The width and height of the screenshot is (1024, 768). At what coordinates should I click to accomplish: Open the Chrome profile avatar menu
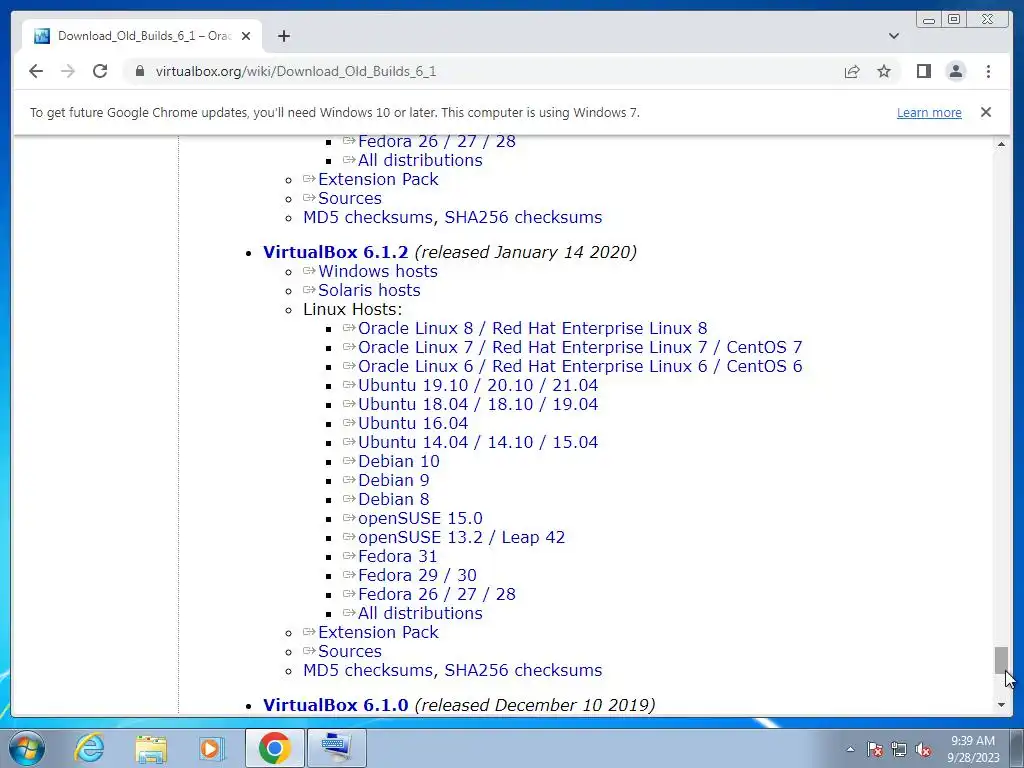point(955,71)
